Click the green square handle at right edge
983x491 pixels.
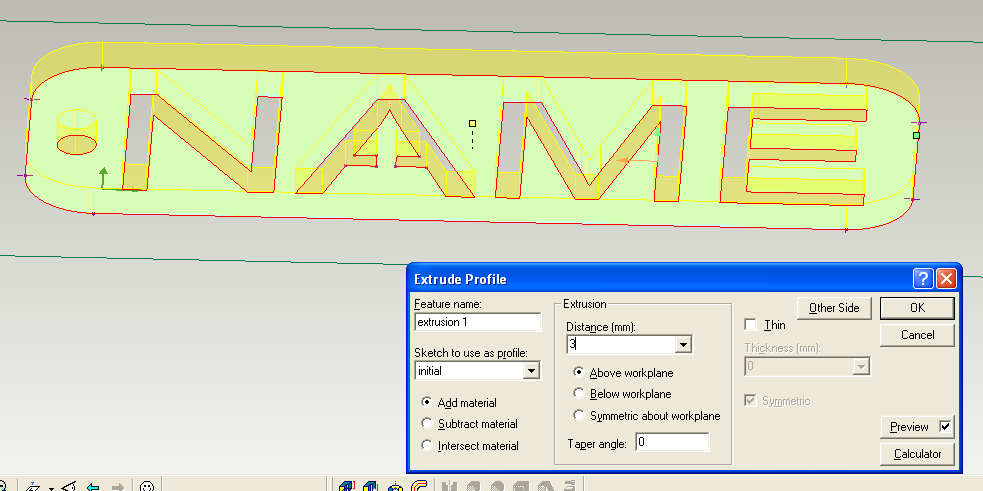917,135
